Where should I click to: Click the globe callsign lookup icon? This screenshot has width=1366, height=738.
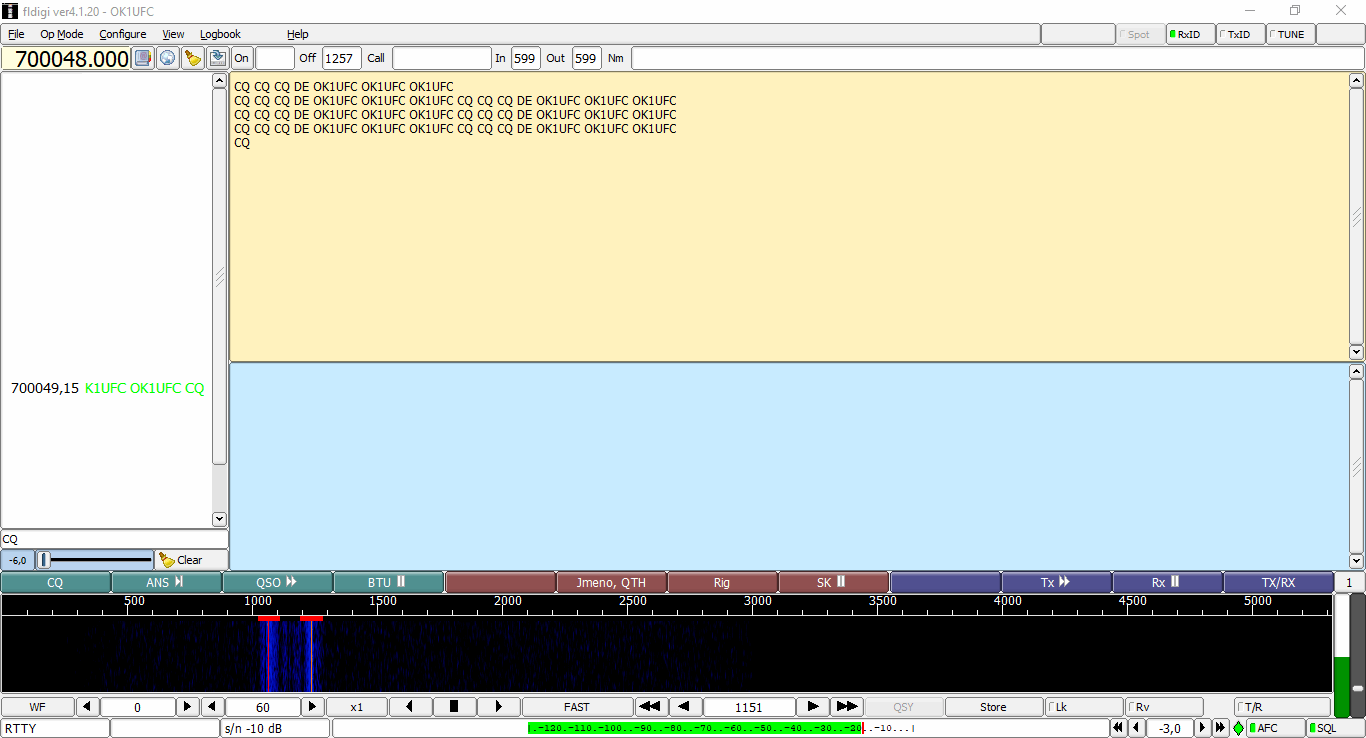(x=168, y=58)
